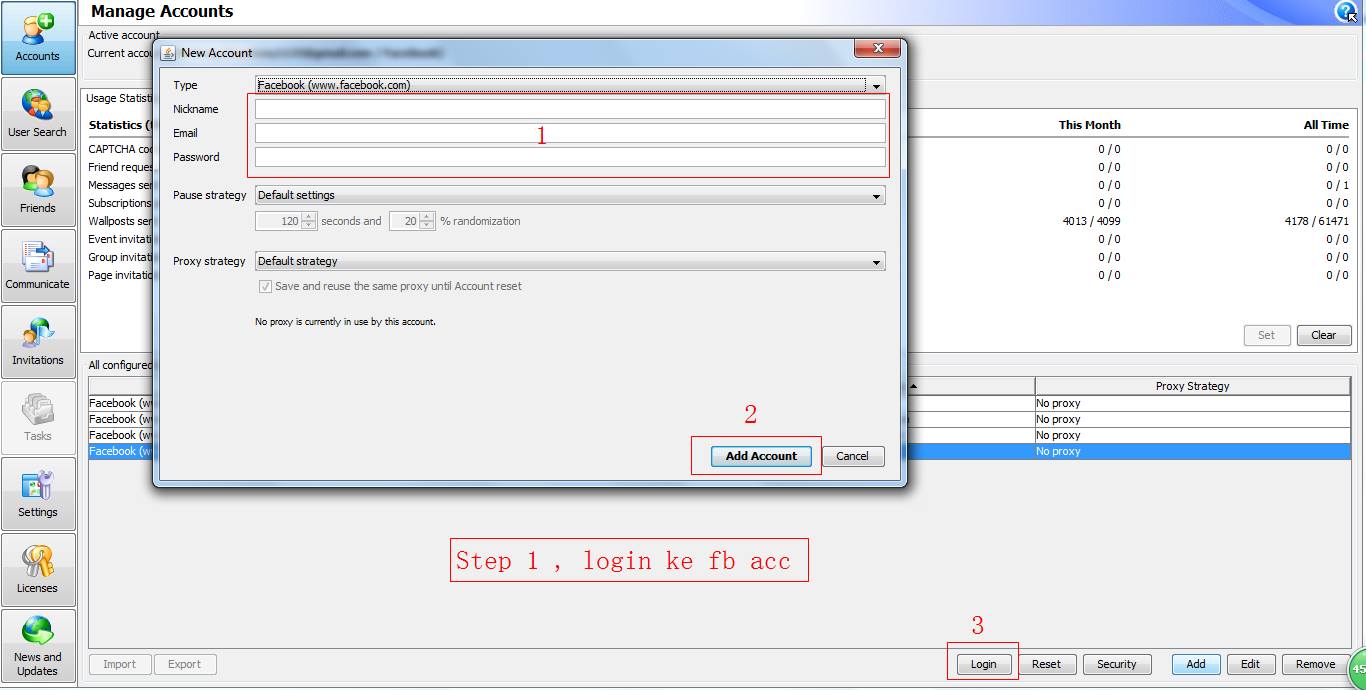Sort by Proxy Strategy column header
The width and height of the screenshot is (1366, 690).
tap(1192, 386)
